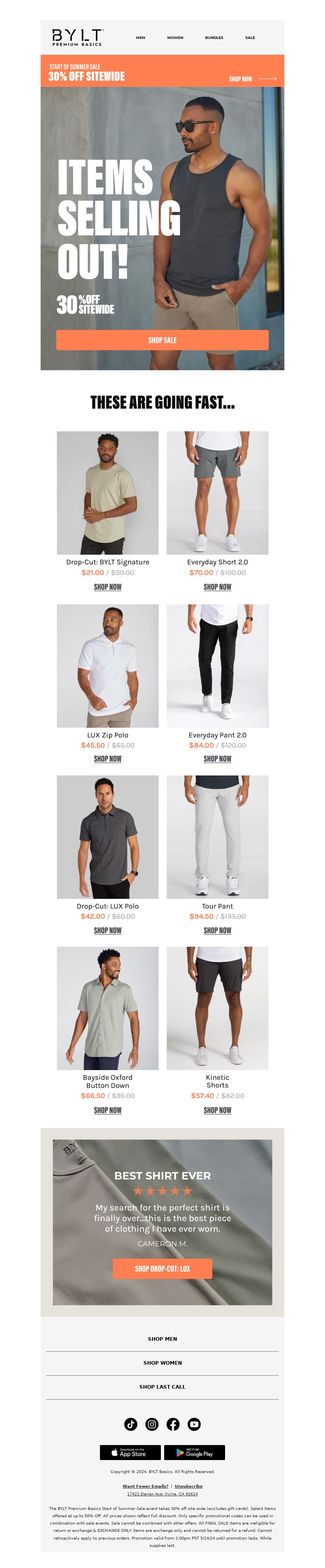Open the YouTube social icon
The image size is (325, 1568).
click(x=194, y=1424)
